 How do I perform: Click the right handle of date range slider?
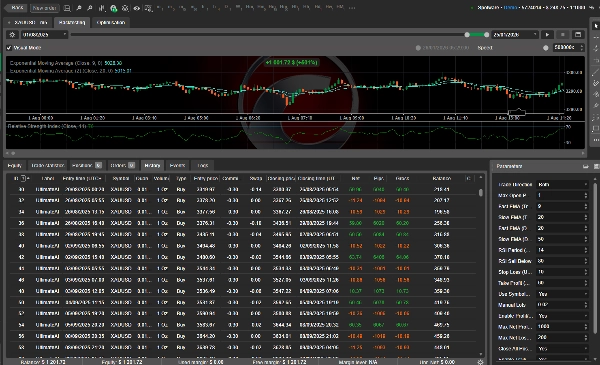[486, 35]
